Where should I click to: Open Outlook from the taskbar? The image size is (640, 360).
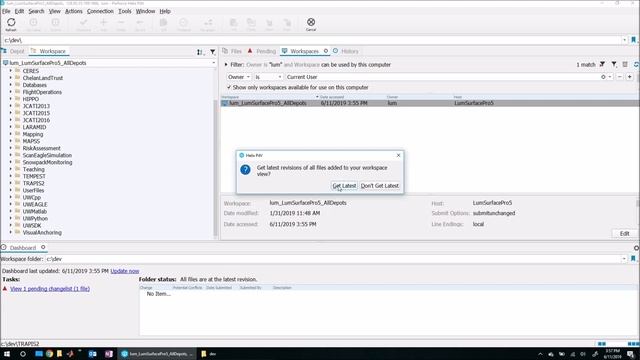(93, 354)
